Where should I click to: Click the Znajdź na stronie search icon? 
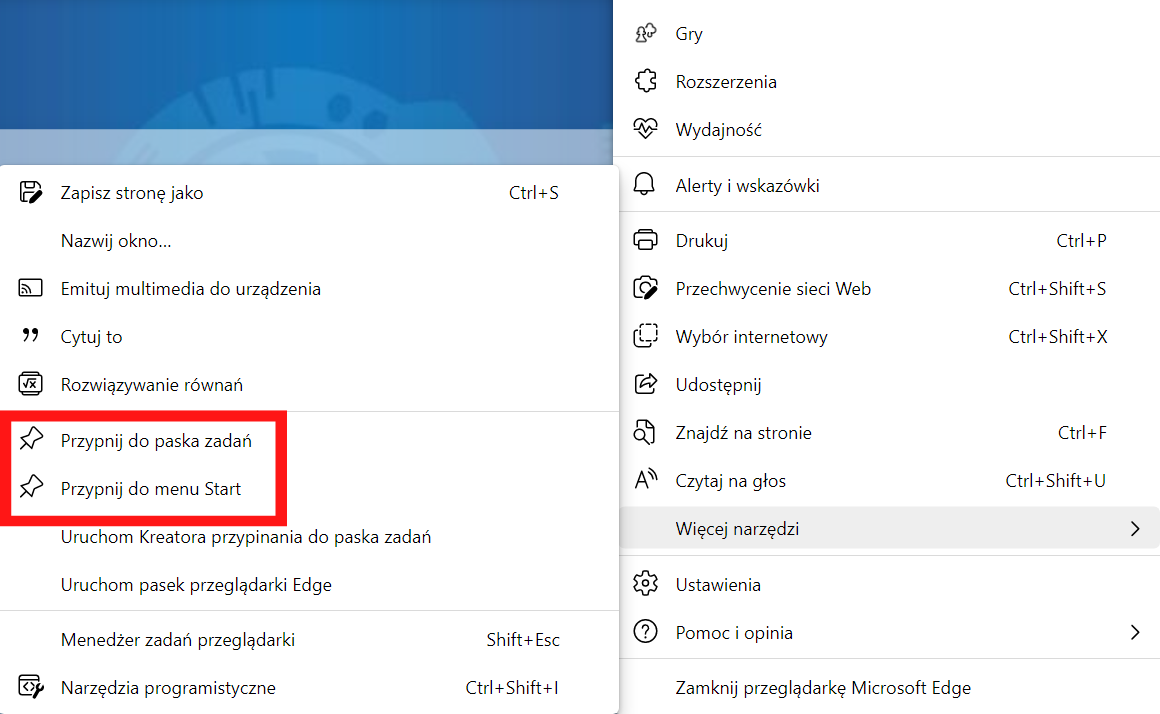point(645,433)
